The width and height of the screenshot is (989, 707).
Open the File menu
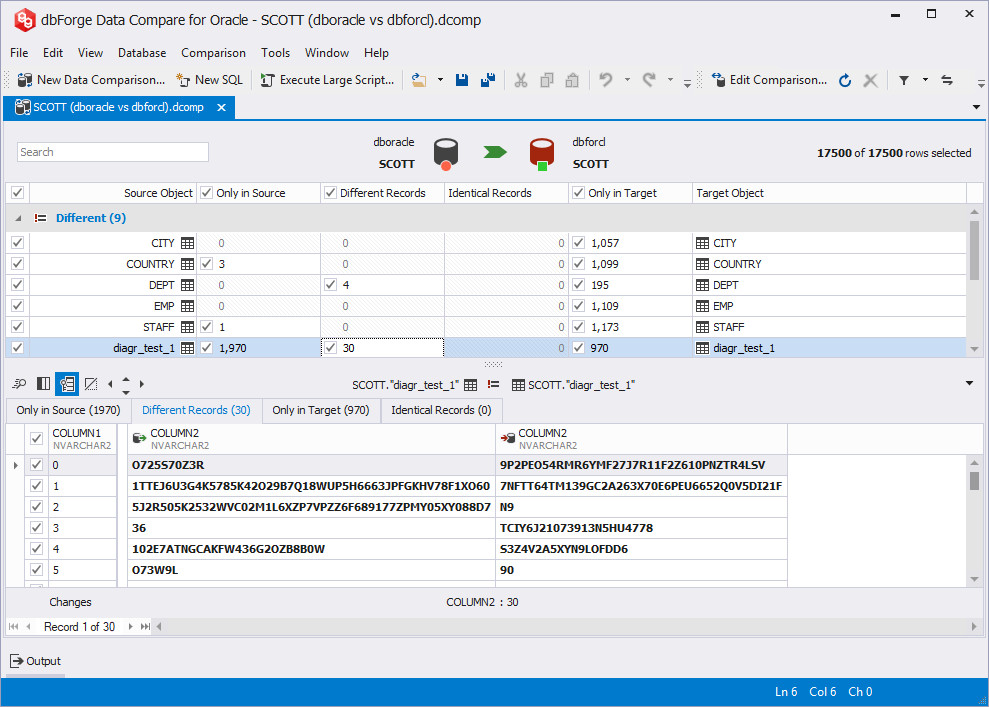coord(19,53)
